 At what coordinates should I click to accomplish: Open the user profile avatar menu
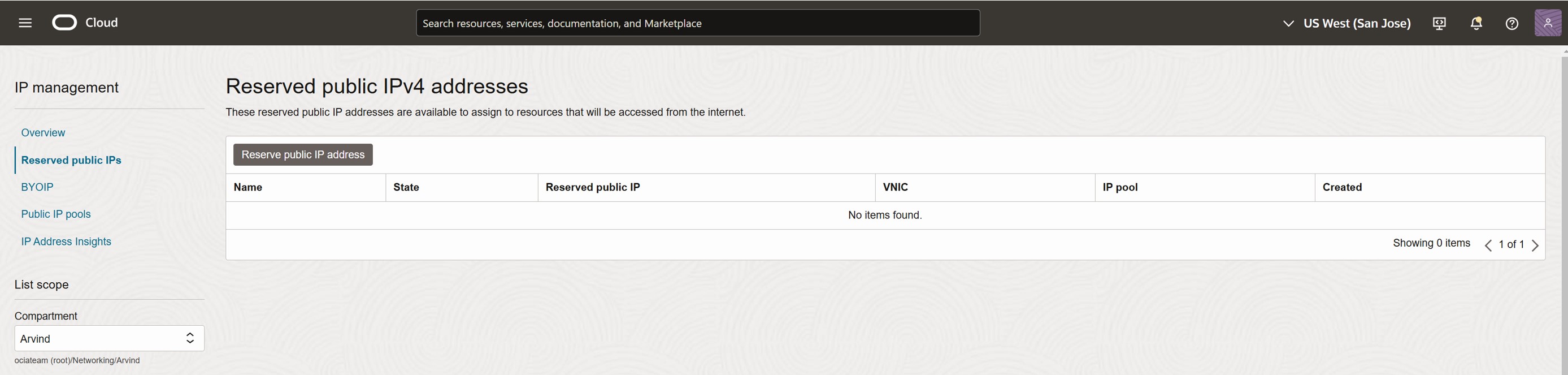(x=1547, y=24)
